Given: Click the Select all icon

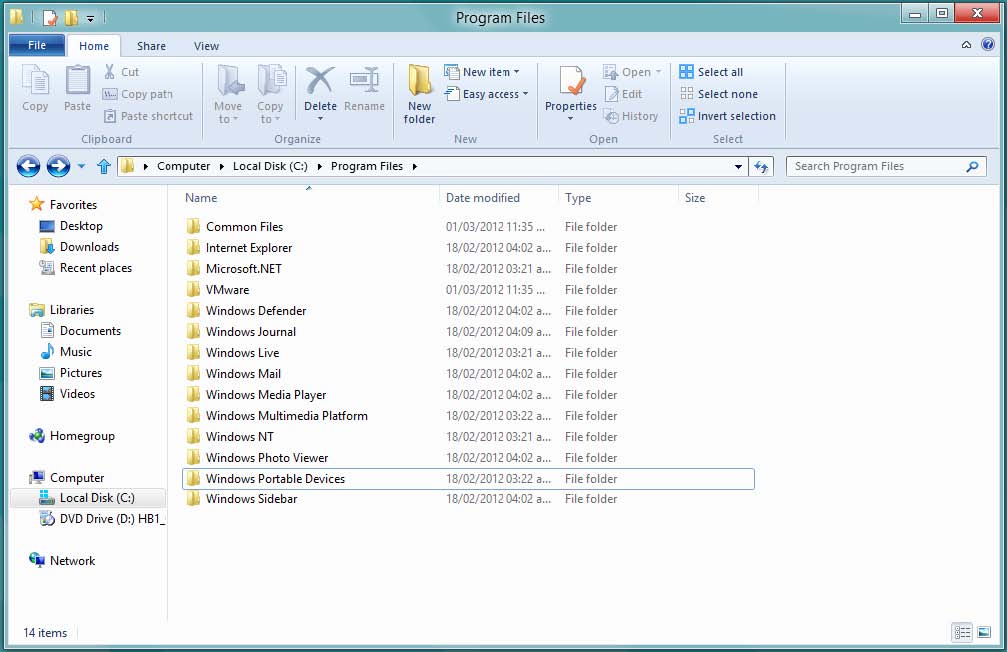Looking at the screenshot, I should 687,72.
